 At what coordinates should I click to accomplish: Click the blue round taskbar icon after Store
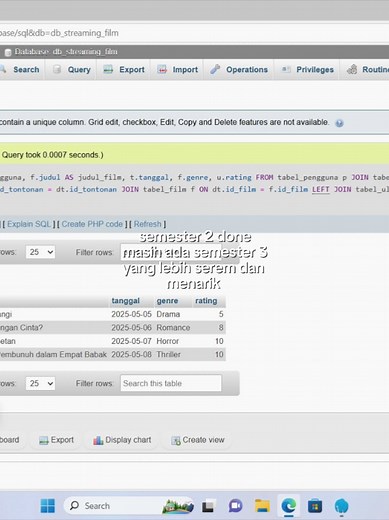341,506
